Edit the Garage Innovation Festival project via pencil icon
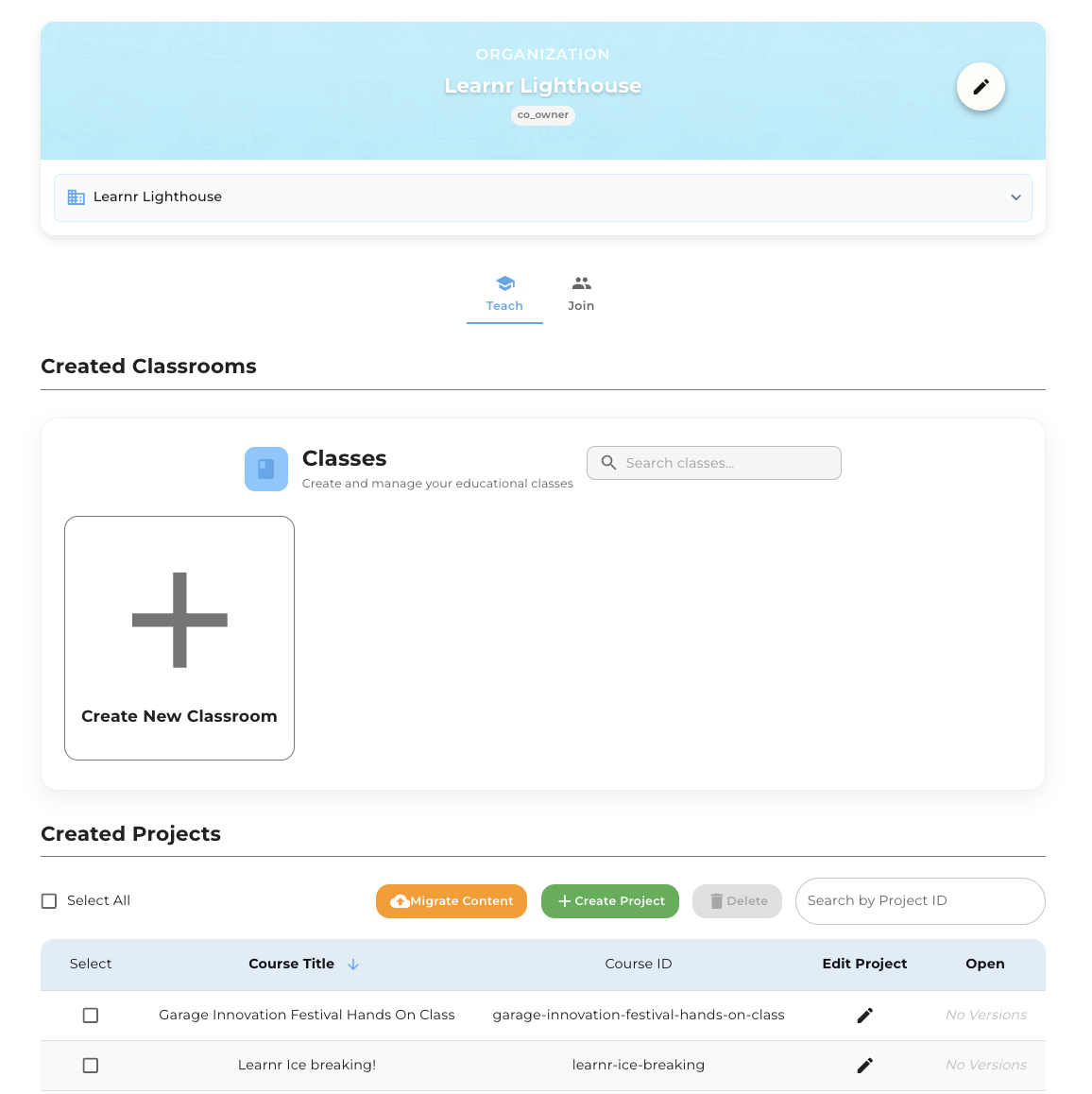The width and height of the screenshot is (1092, 1094). 864,1015
